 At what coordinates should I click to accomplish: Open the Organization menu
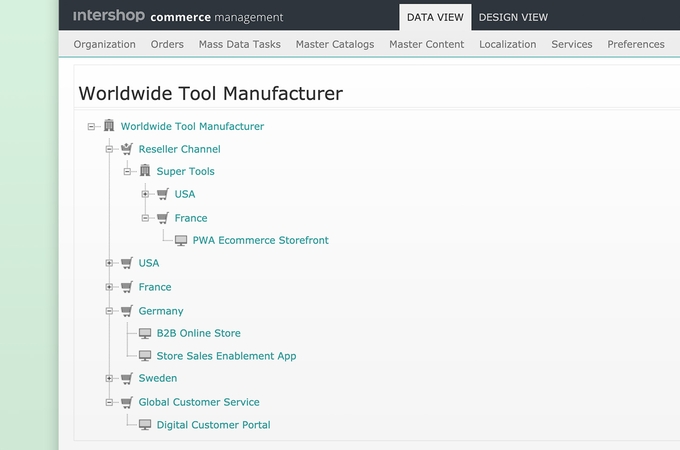[105, 44]
